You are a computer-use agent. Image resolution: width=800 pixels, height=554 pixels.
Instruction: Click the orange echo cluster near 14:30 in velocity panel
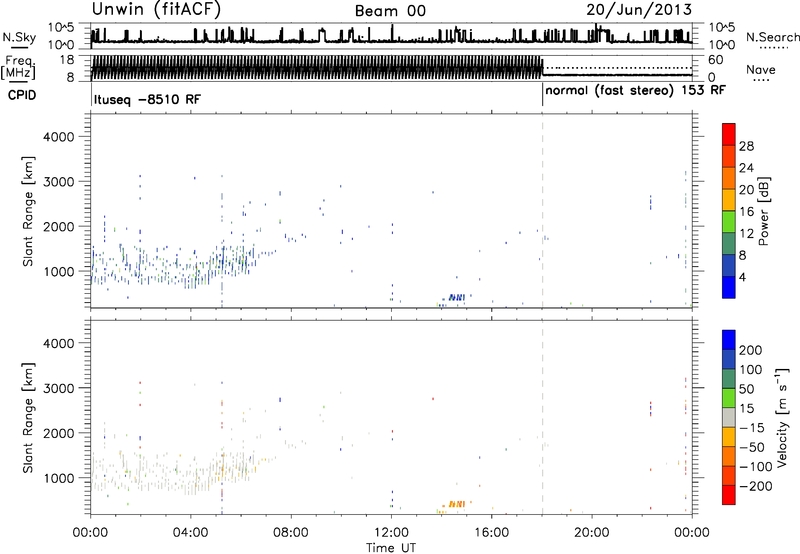[x=457, y=504]
